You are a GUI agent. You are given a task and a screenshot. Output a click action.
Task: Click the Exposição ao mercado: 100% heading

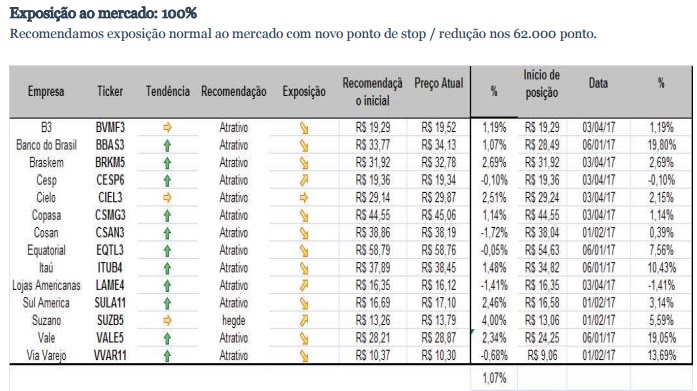click(x=103, y=13)
